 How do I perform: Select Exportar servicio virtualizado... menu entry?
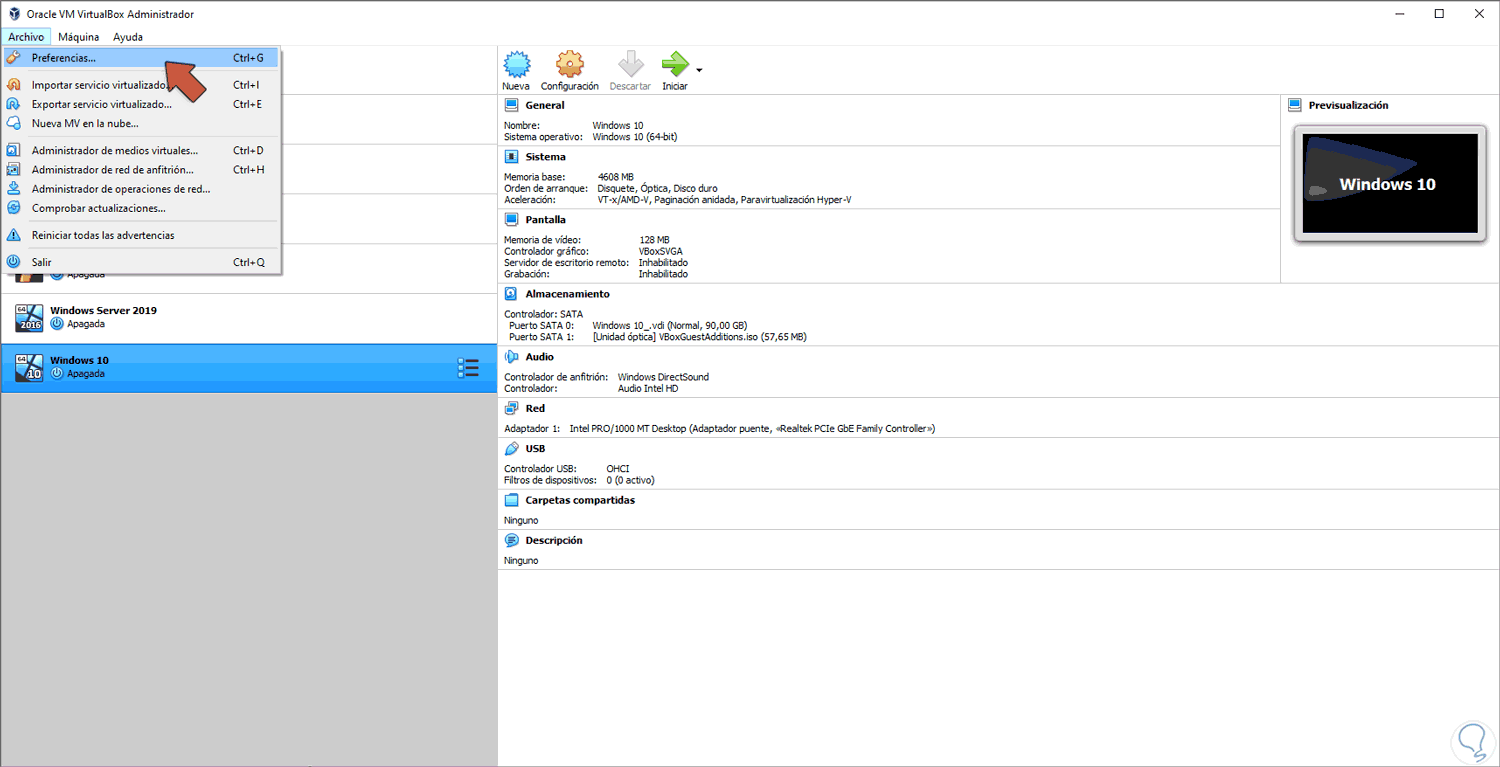click(140, 104)
